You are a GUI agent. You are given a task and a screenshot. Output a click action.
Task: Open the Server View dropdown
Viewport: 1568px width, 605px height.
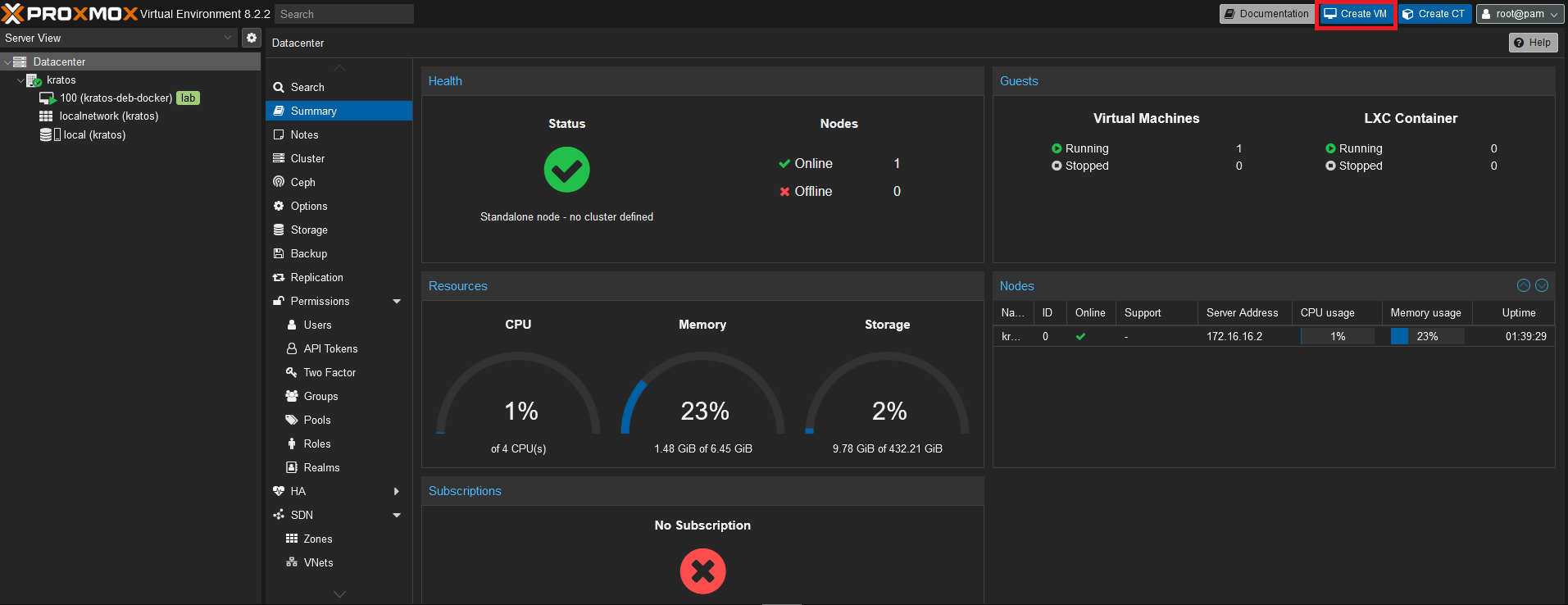(120, 38)
